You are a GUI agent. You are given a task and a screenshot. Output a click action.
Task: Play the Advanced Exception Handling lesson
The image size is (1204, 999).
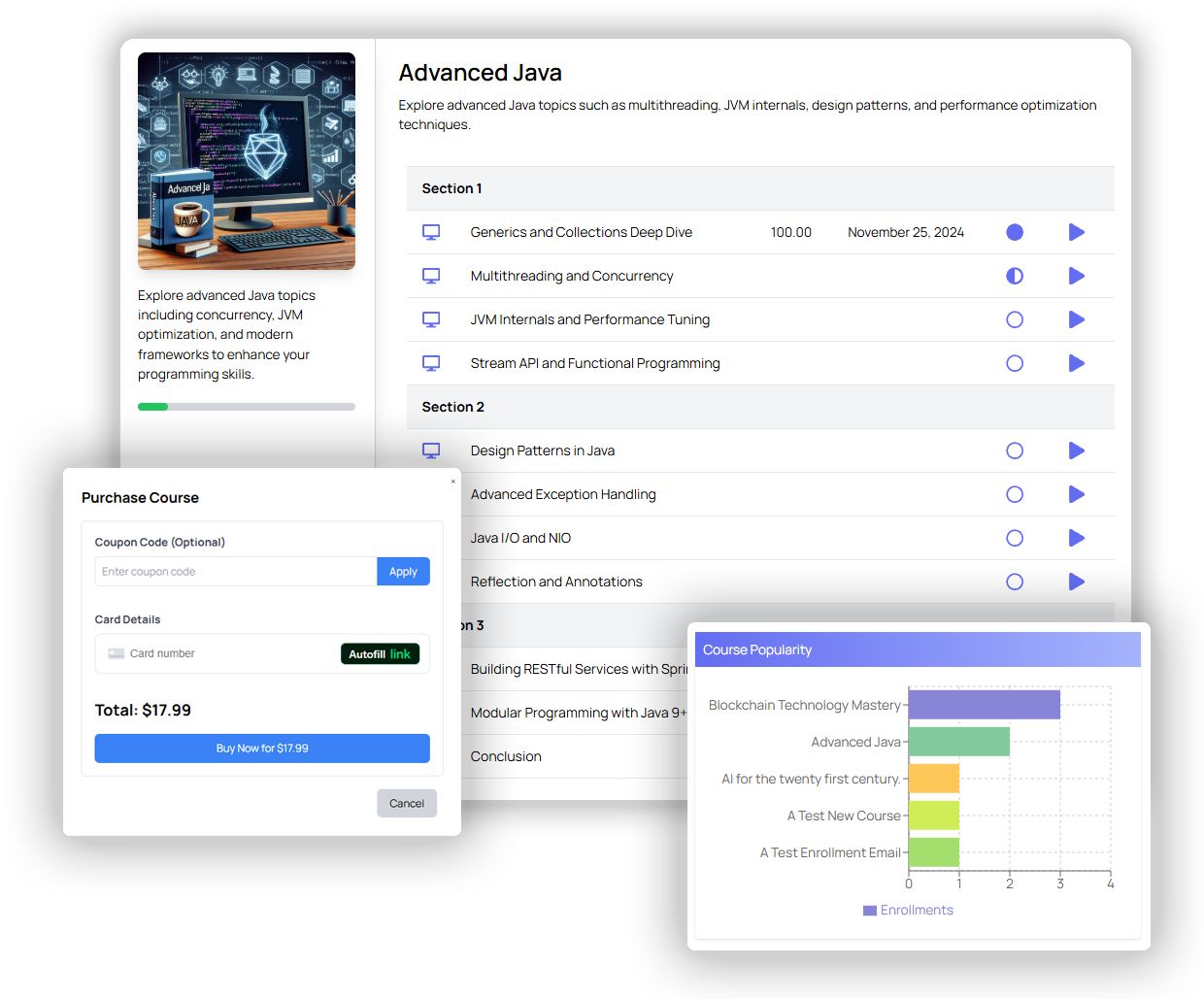coord(1076,494)
